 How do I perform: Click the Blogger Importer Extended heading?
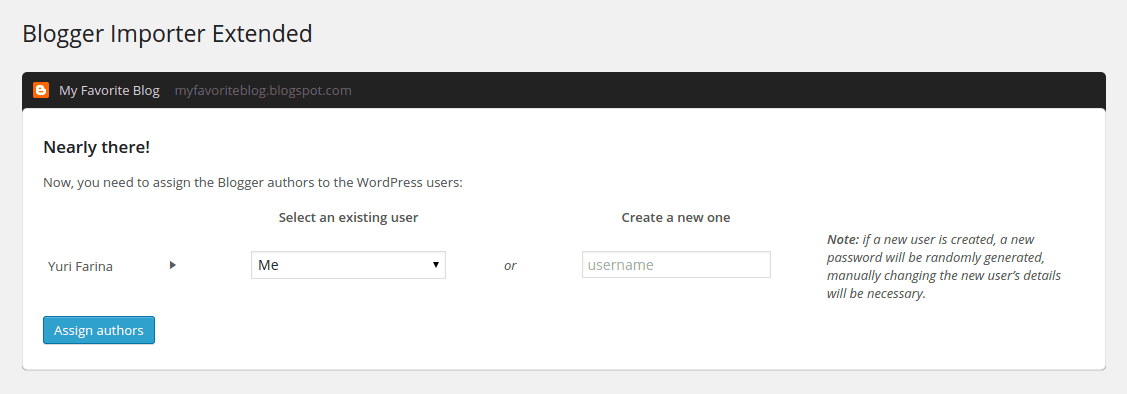167,34
